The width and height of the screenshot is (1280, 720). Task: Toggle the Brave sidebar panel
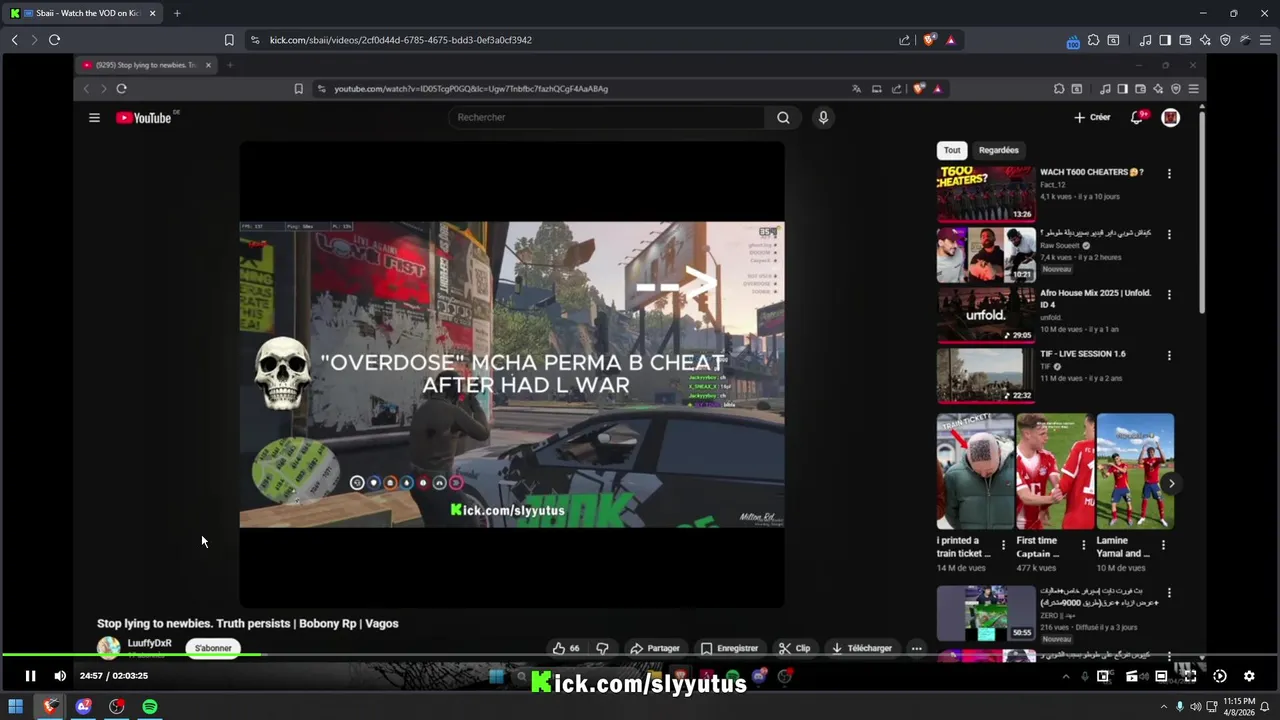coord(1165,40)
